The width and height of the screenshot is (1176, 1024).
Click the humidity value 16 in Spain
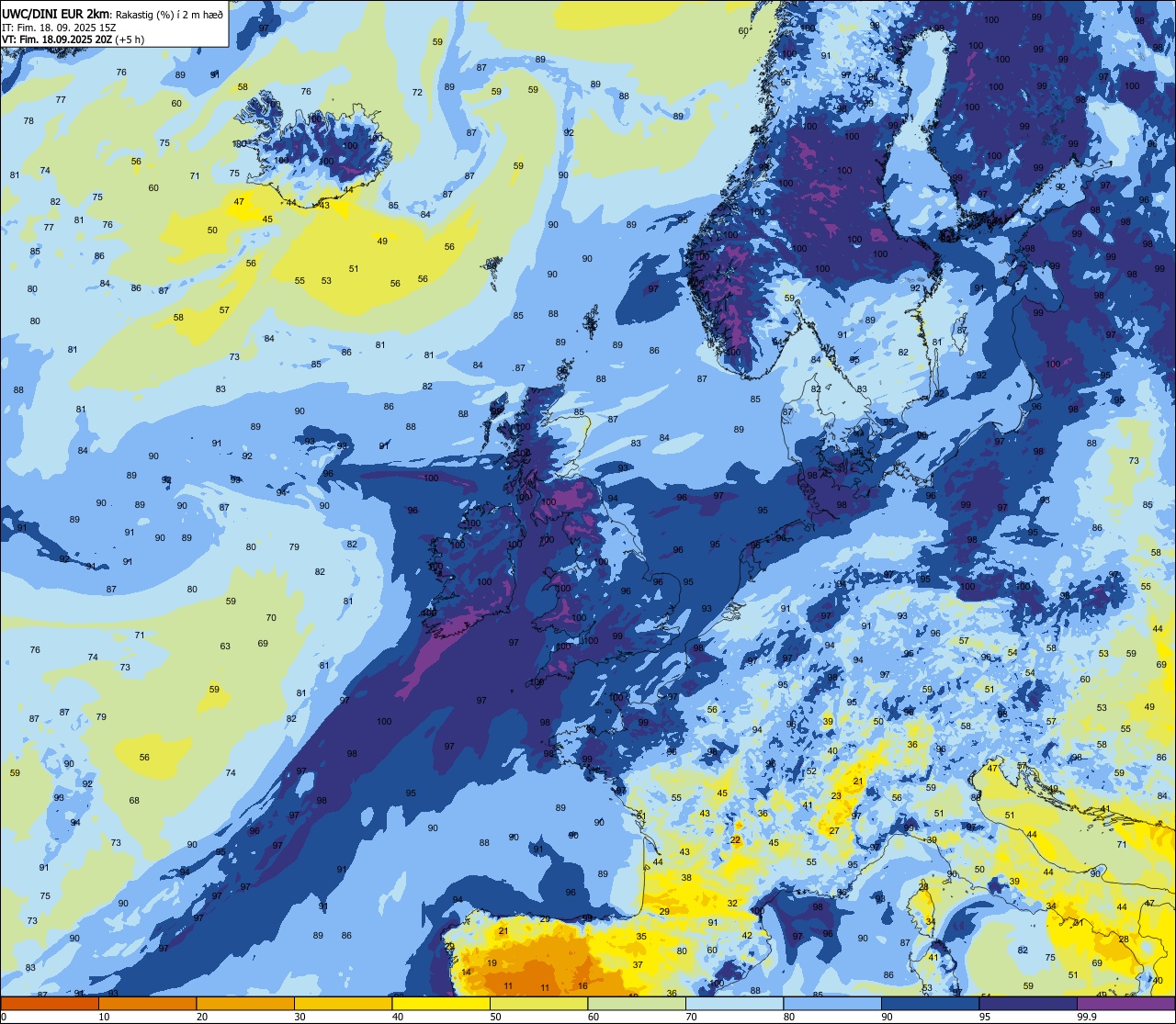click(582, 985)
